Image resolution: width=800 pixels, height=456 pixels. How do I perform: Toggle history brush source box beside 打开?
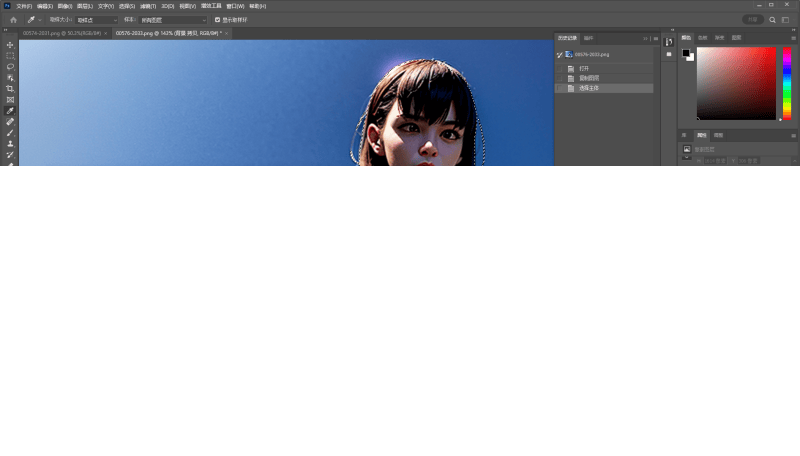(560, 69)
